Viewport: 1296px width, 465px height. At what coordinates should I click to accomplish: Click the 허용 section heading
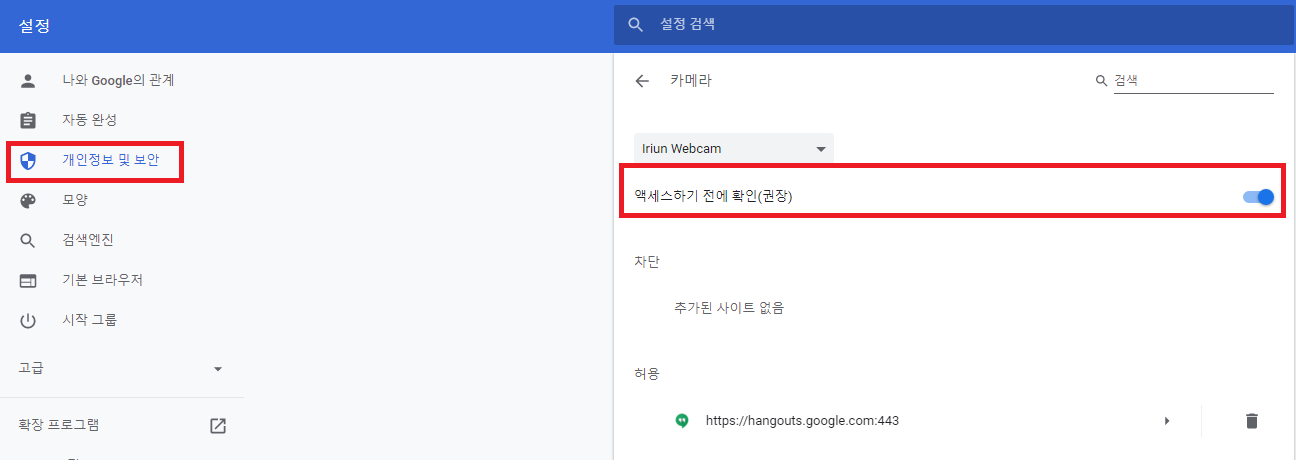(647, 374)
